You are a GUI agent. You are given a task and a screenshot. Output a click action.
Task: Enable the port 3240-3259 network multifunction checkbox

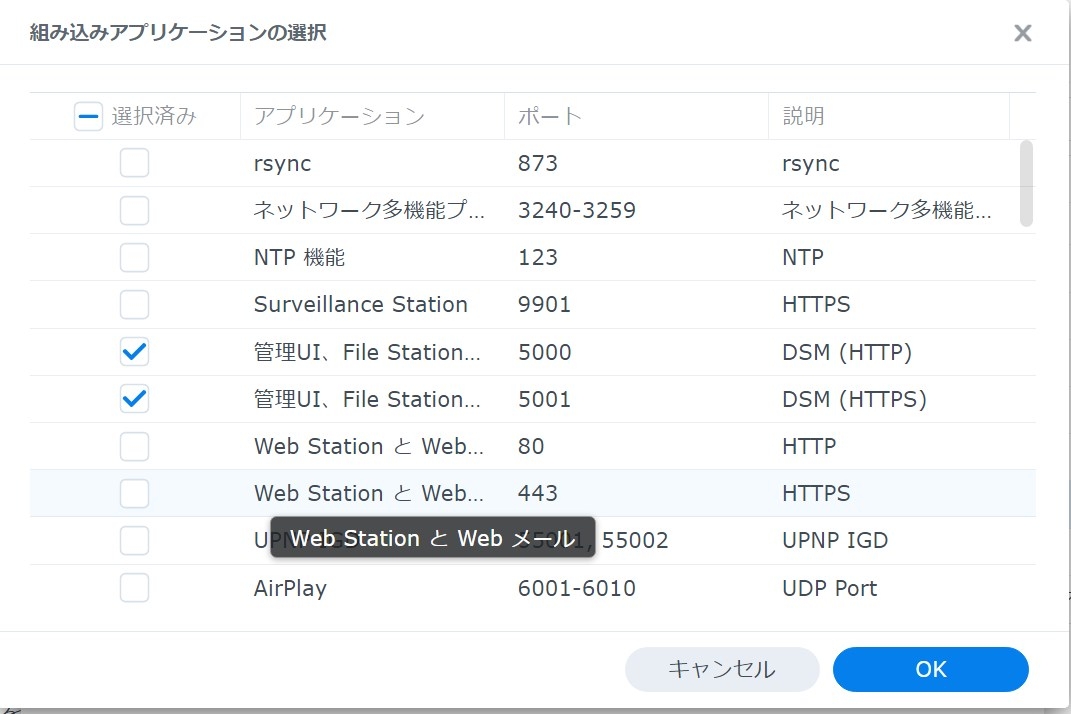click(134, 210)
